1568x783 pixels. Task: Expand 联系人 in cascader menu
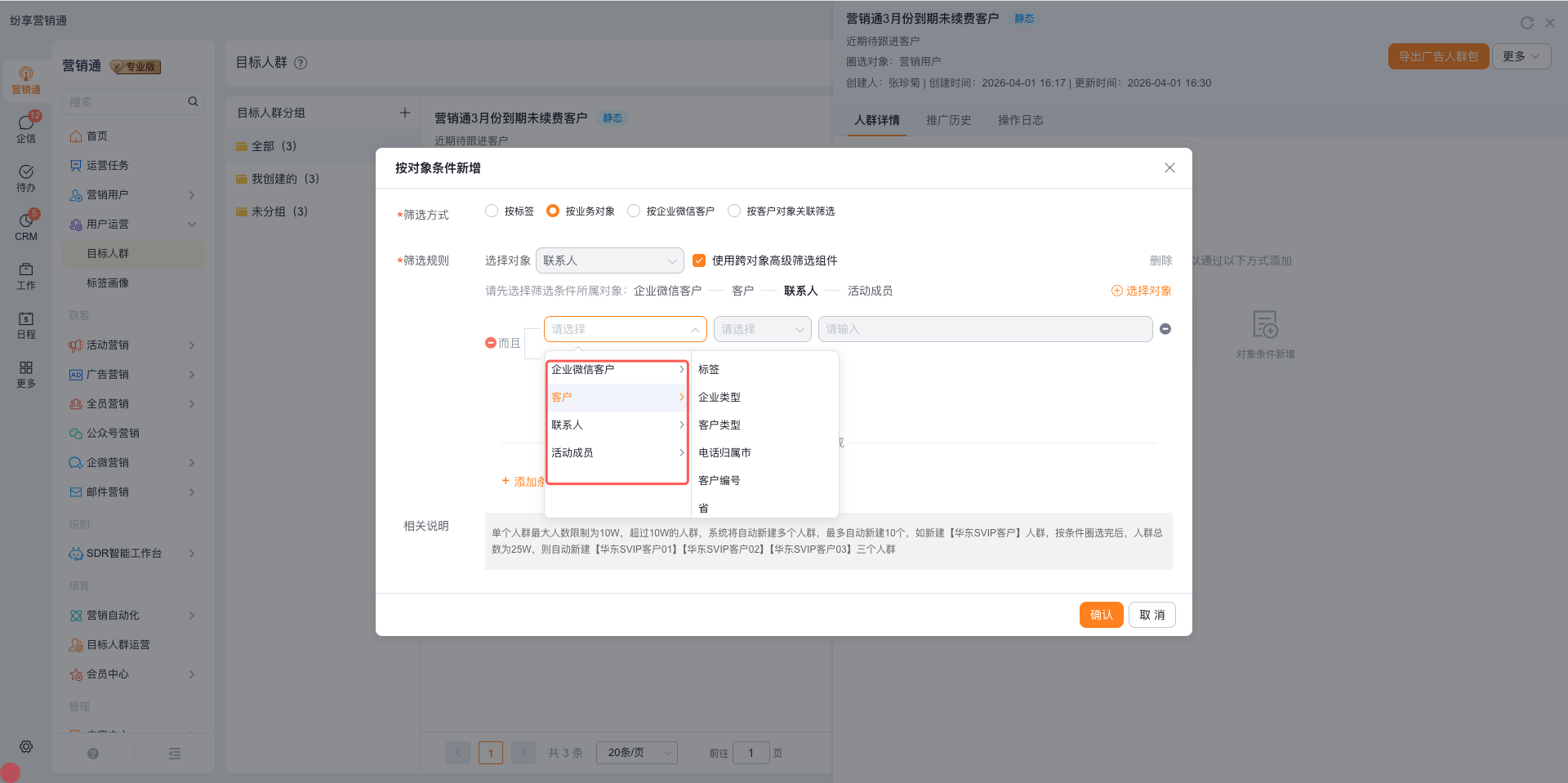617,425
